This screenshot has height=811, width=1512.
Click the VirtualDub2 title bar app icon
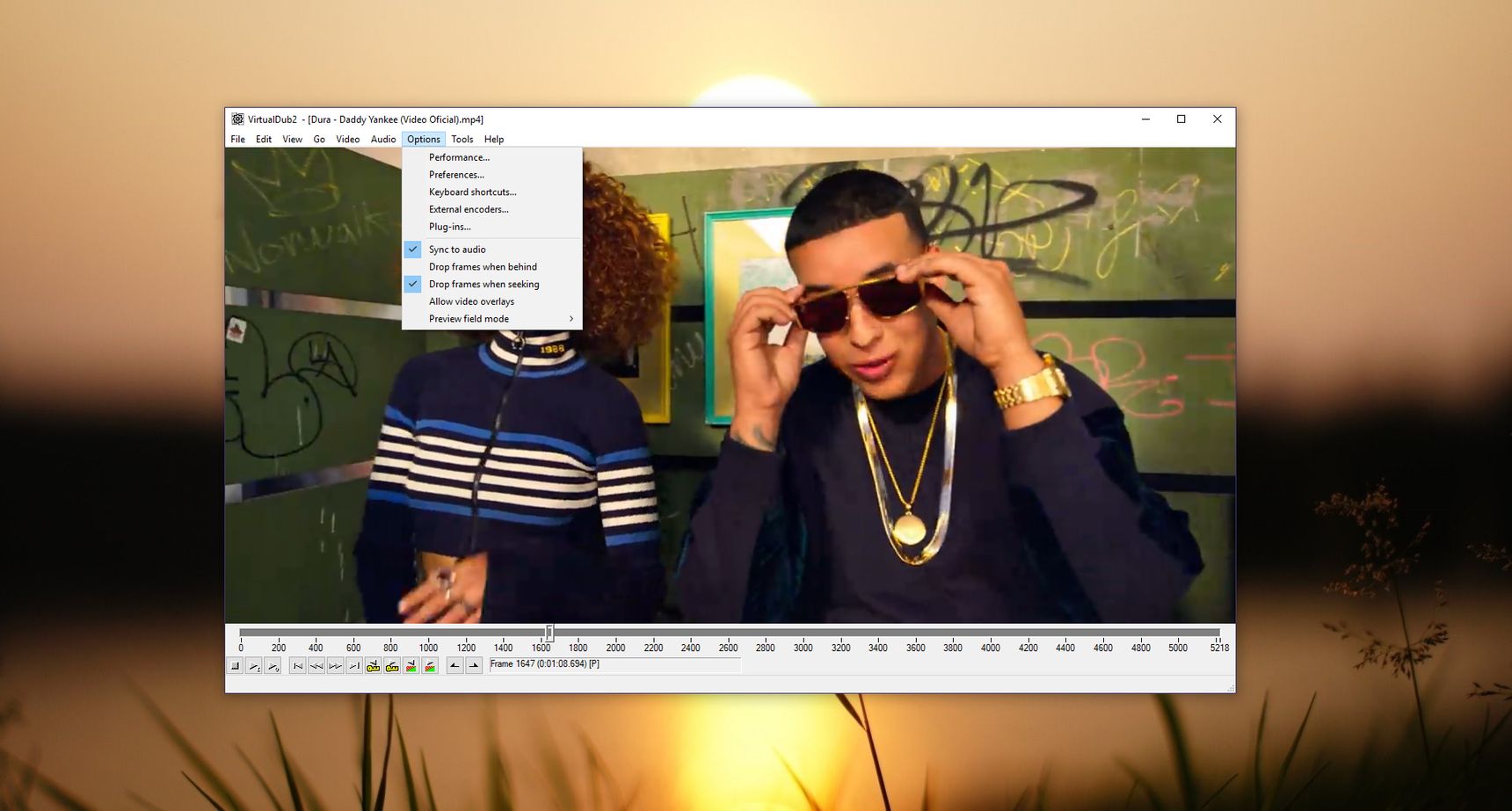[237, 119]
